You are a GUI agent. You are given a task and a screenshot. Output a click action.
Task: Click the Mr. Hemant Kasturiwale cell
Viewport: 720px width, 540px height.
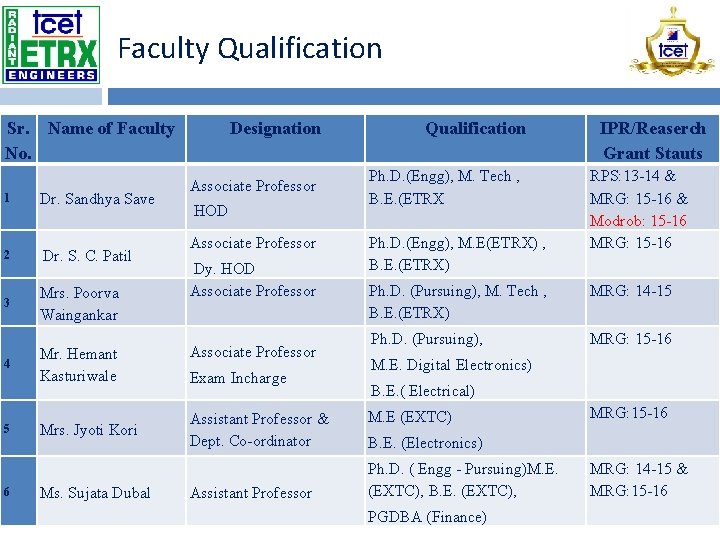pos(79,365)
